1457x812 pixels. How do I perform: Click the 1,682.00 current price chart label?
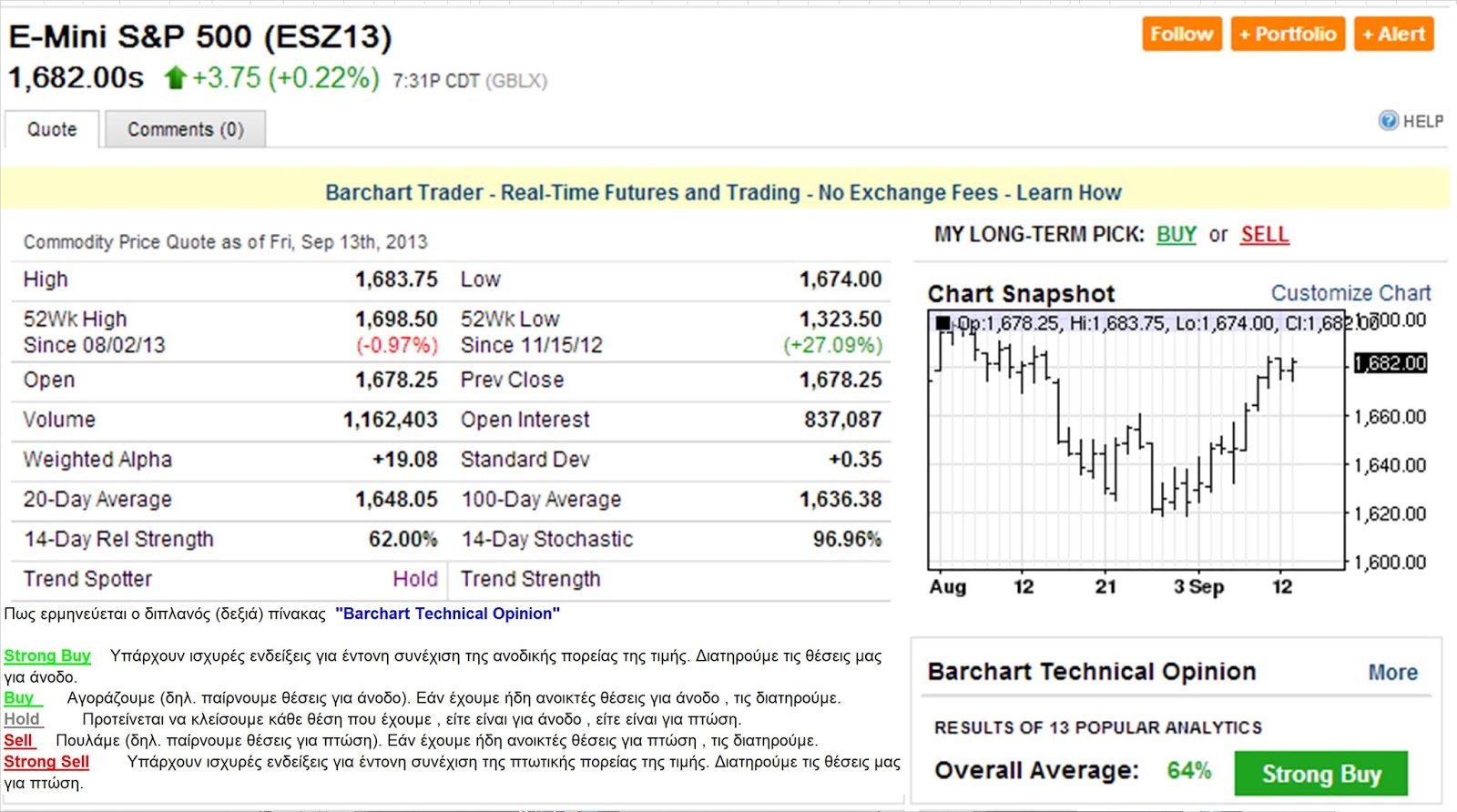pyautogui.click(x=1390, y=363)
